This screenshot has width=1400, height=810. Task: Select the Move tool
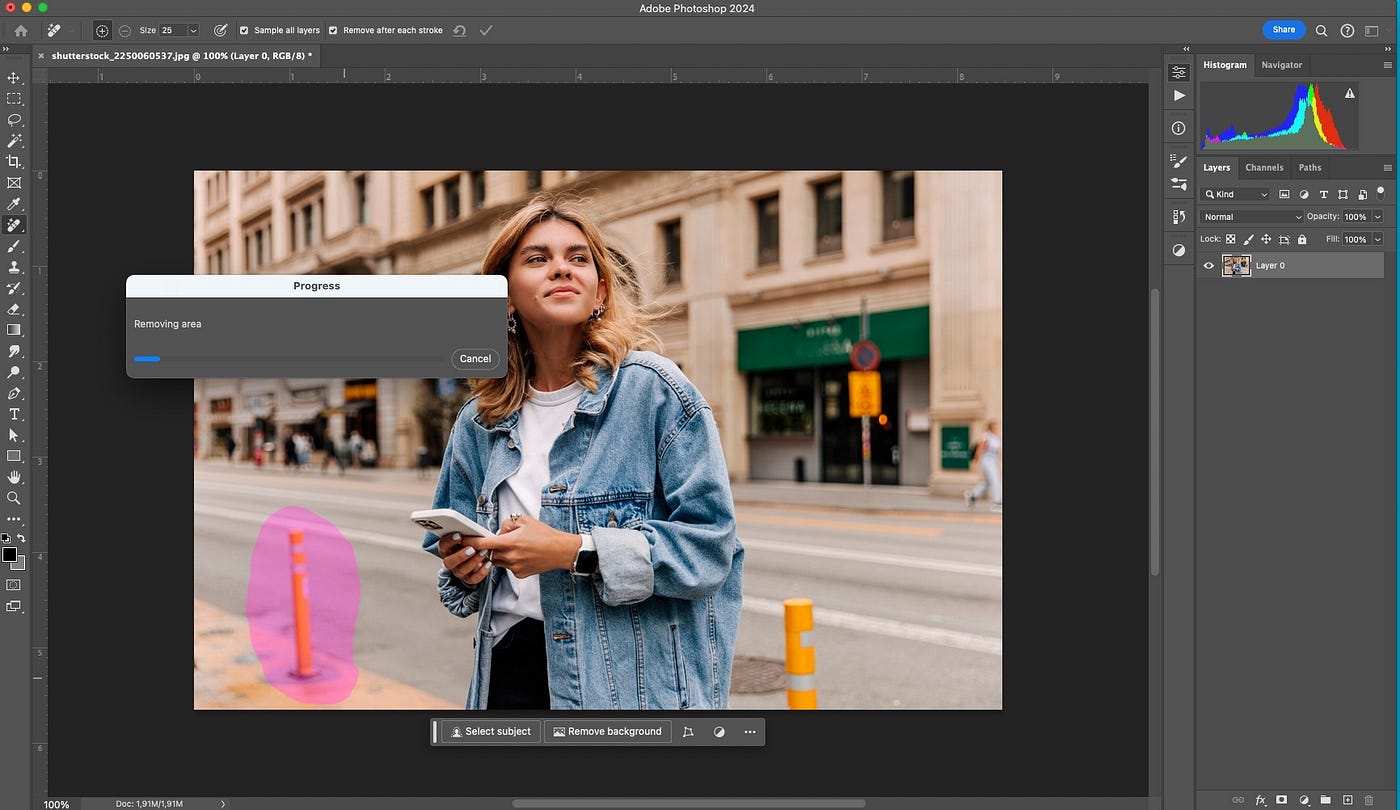tap(14, 78)
